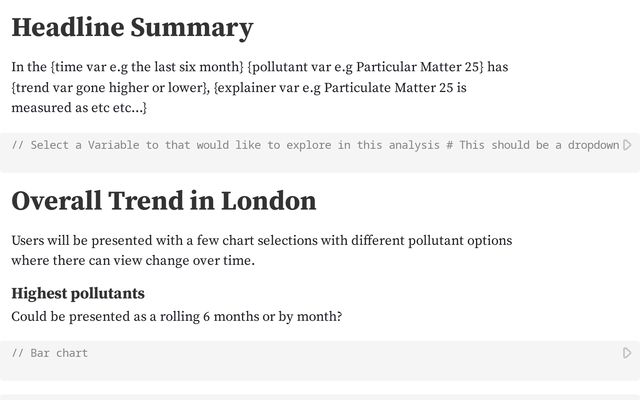The image size is (640, 400).
Task: Click the 'Headline Summary' heading
Action: [x=132, y=28]
